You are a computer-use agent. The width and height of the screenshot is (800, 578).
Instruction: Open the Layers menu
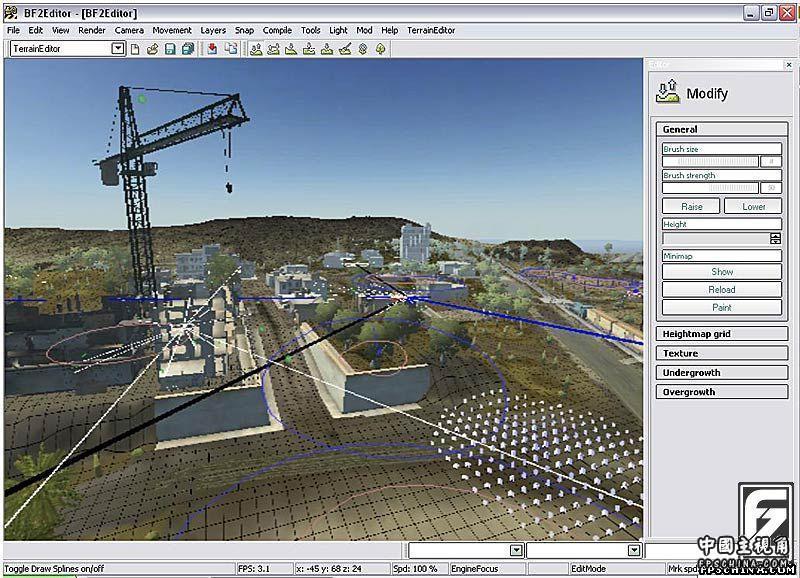coord(213,30)
